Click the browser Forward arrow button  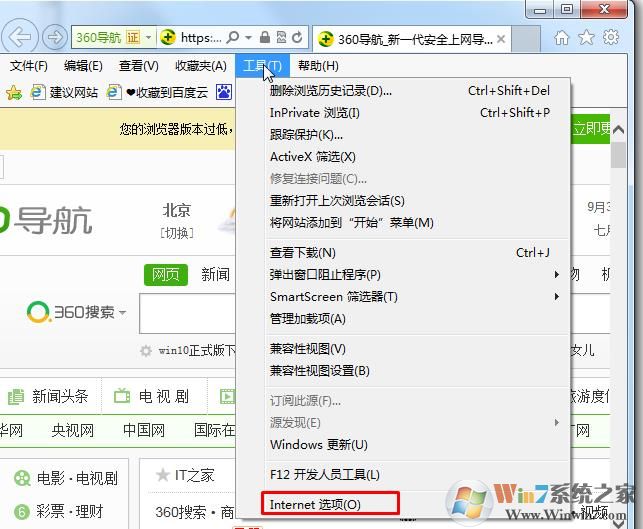click(54, 38)
